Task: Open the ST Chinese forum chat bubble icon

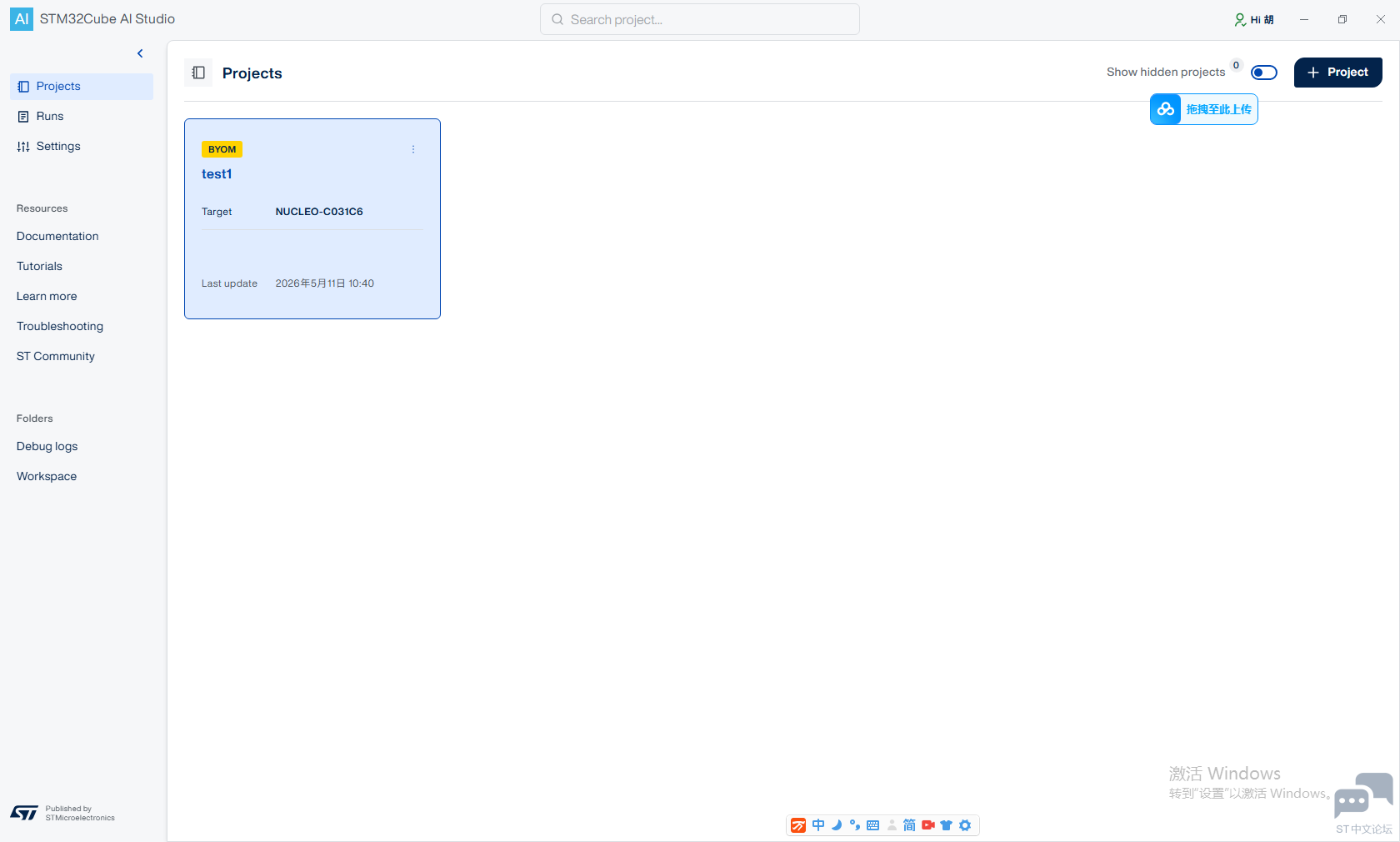Action: tap(1363, 795)
